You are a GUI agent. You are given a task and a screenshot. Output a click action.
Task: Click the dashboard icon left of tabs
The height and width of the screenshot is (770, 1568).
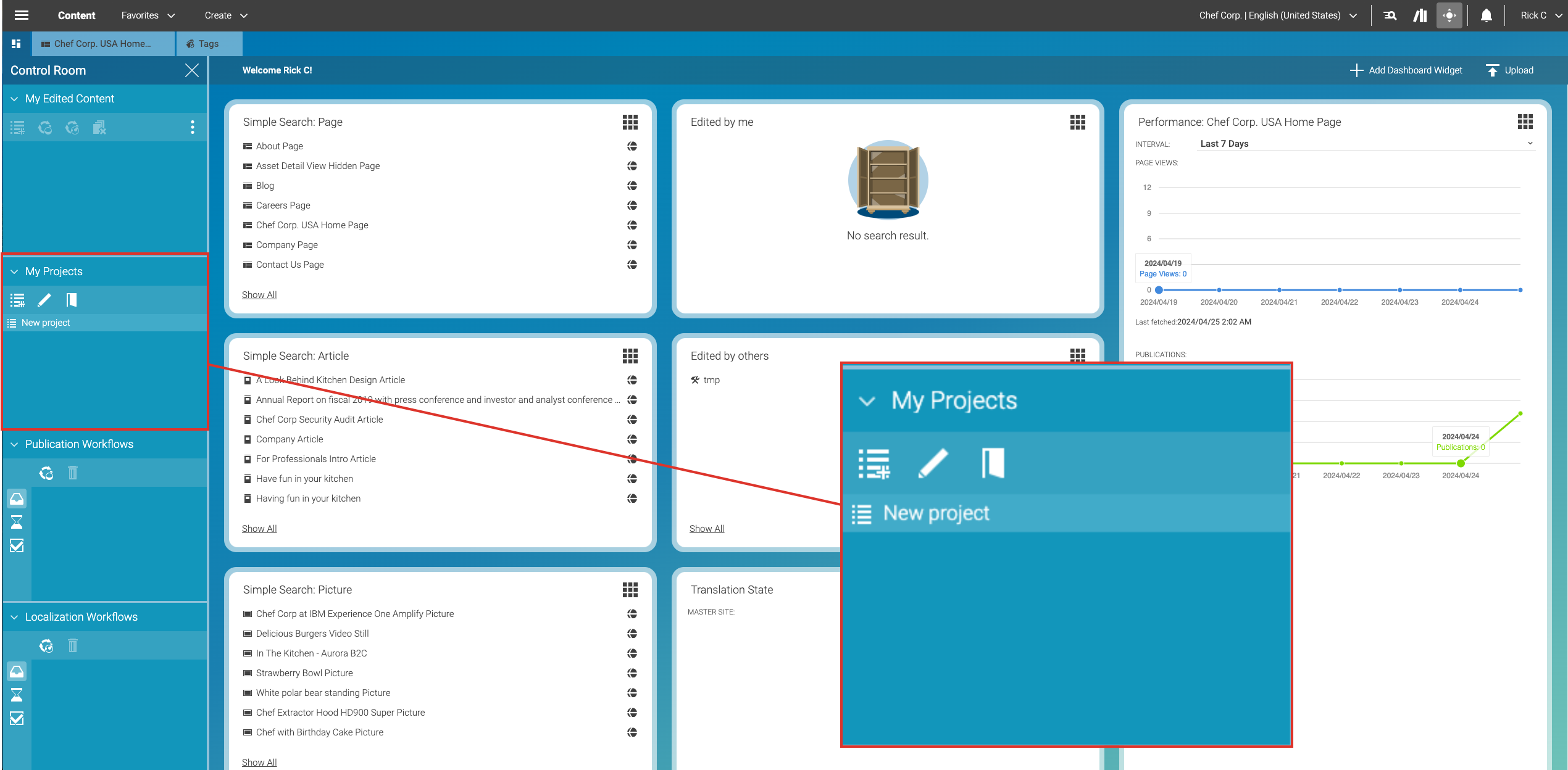(x=16, y=44)
